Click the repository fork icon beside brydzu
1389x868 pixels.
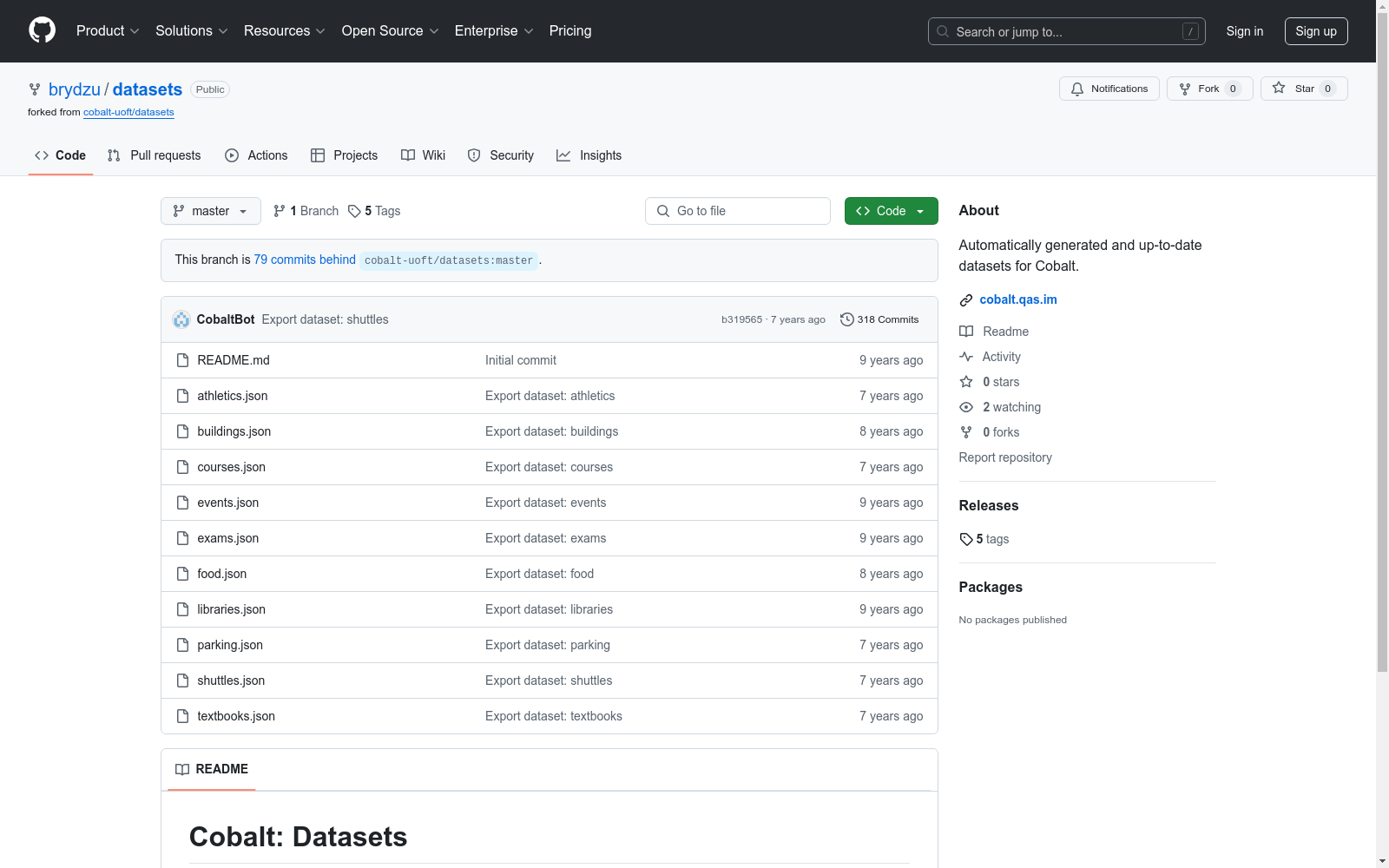pyautogui.click(x=35, y=89)
